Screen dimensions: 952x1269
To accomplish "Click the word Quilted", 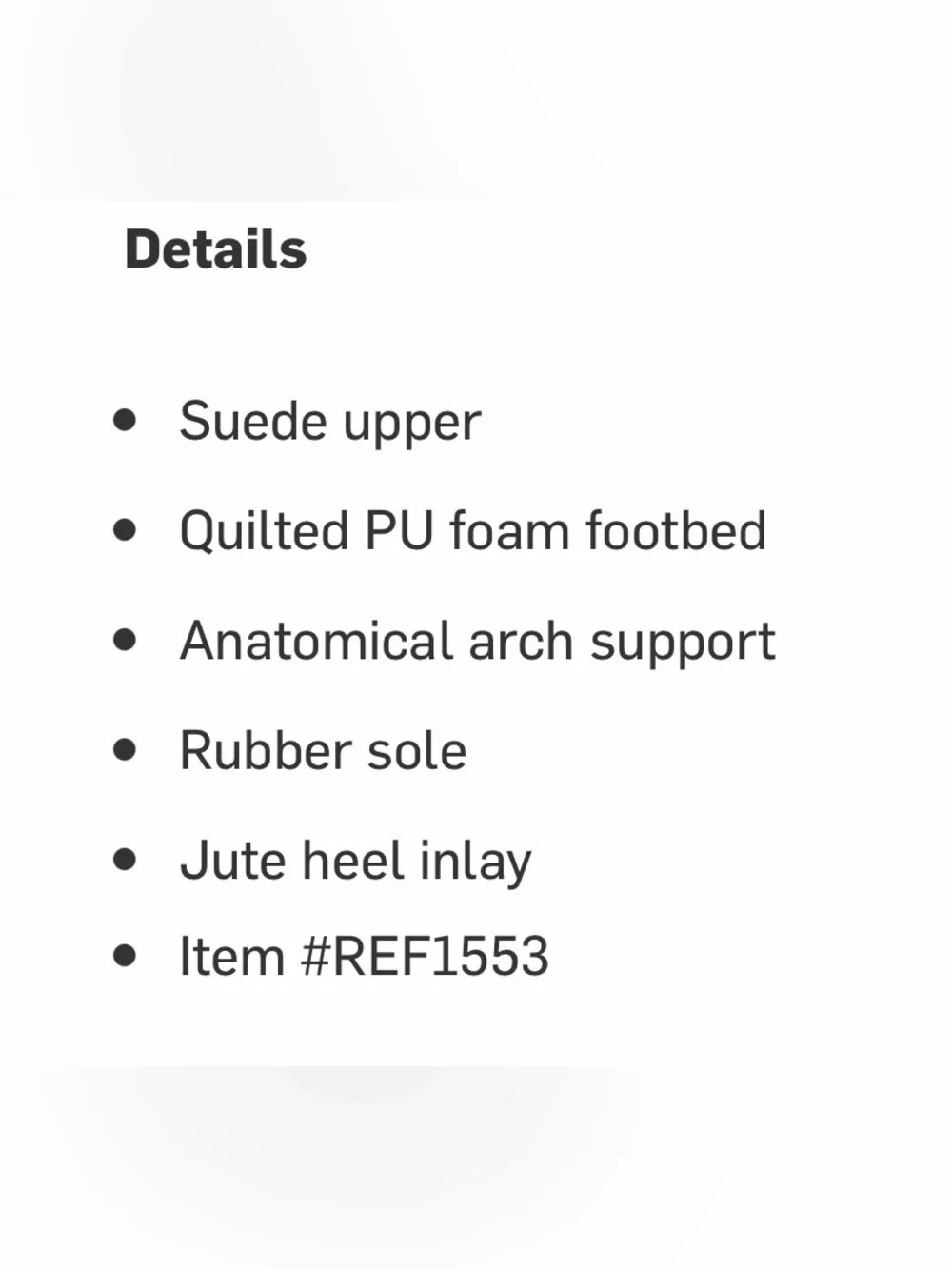I will pos(265,530).
